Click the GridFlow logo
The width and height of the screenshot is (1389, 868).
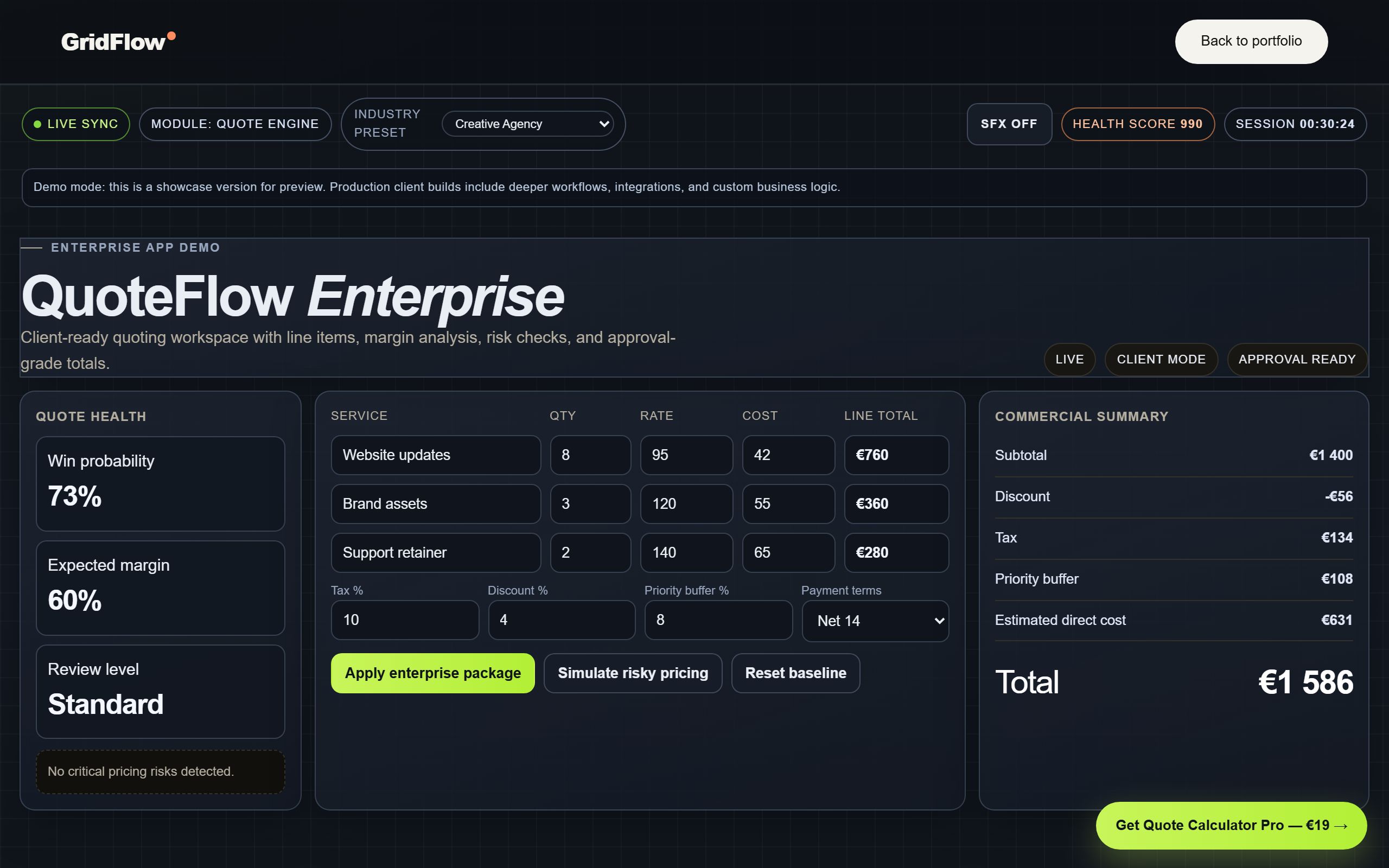(x=118, y=41)
